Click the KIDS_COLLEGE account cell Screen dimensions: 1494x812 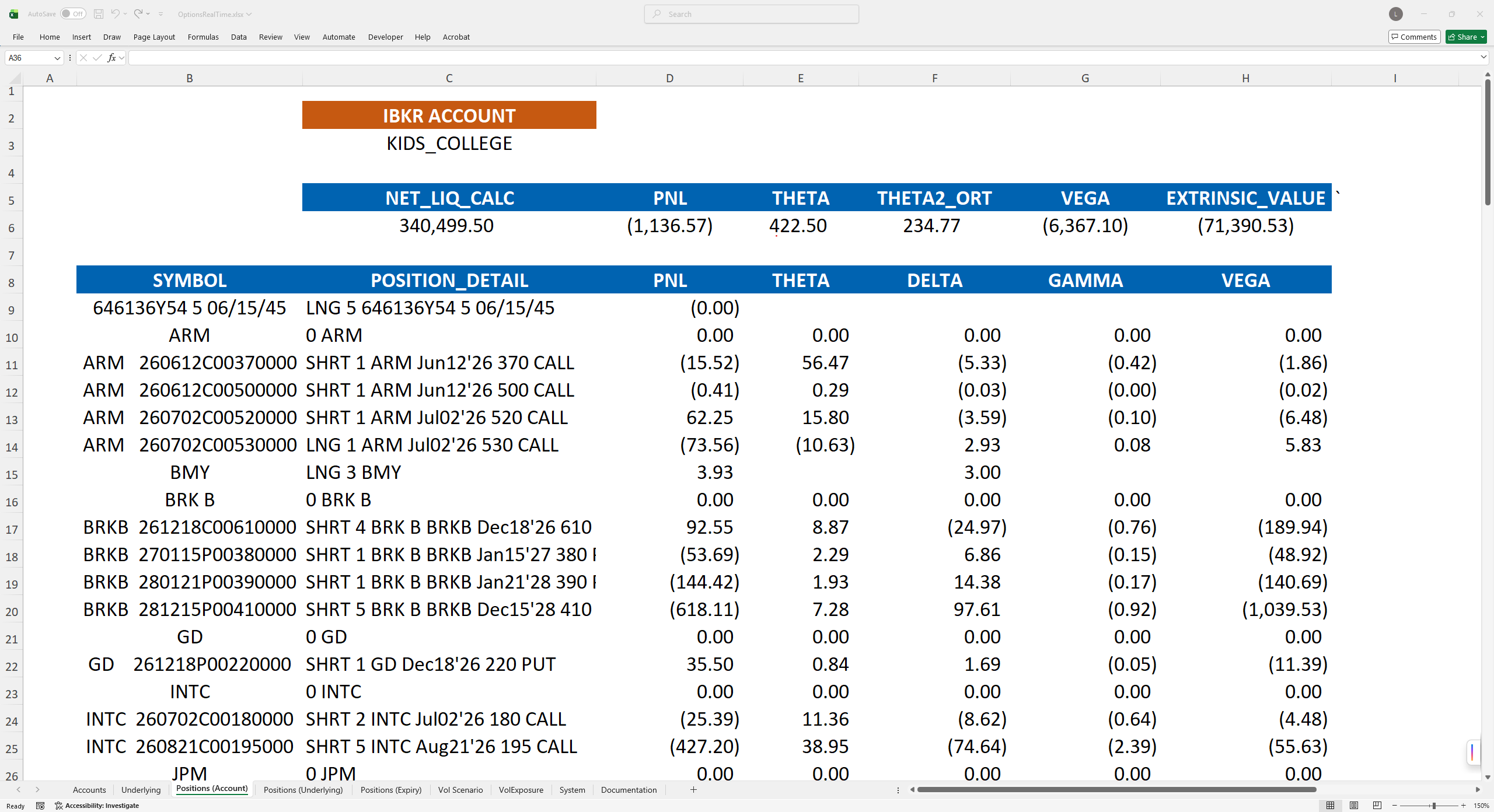click(x=449, y=143)
